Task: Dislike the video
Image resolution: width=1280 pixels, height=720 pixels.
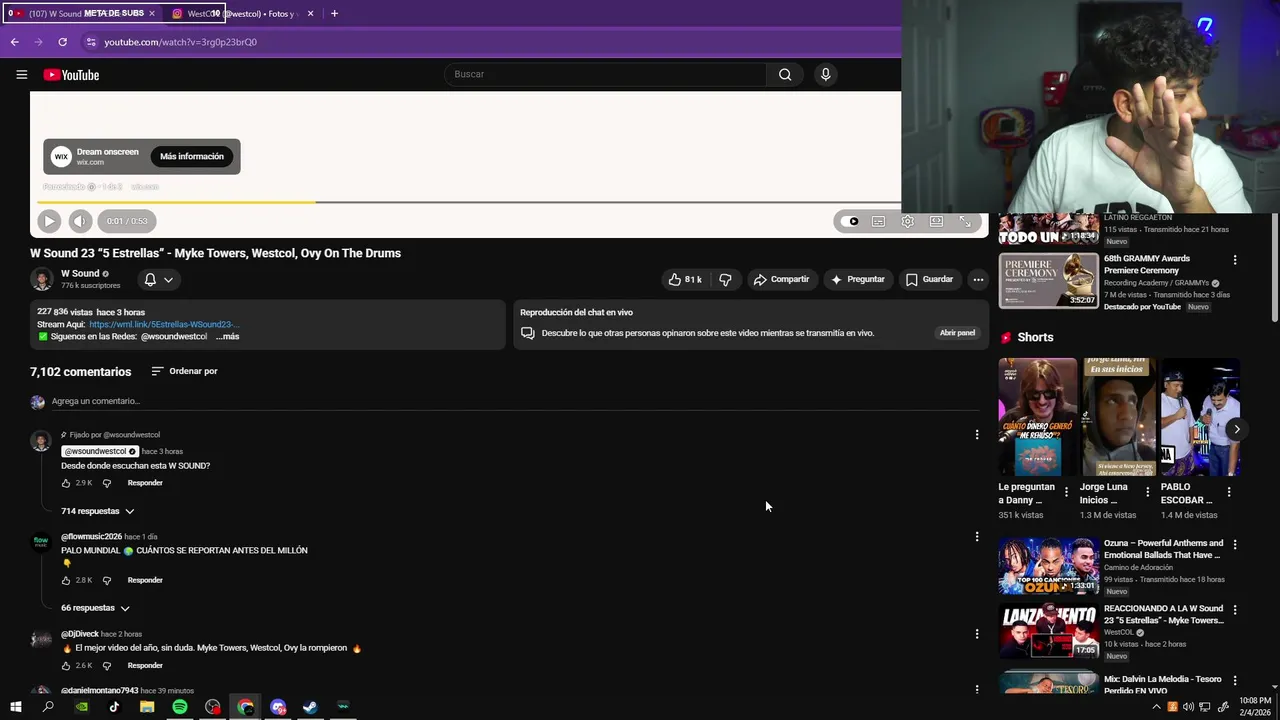Action: [x=726, y=280]
